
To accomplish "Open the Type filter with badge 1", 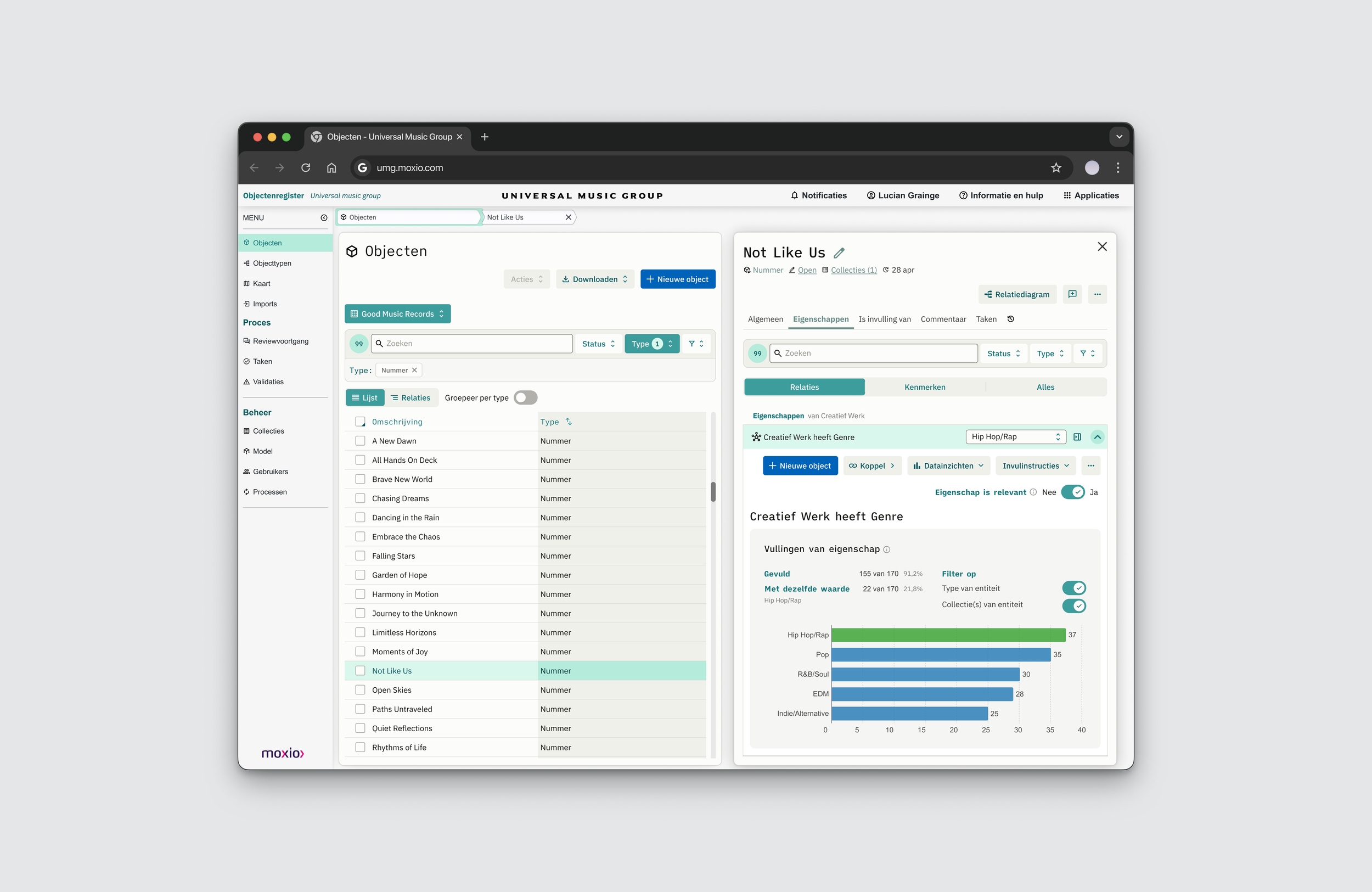I will tap(652, 344).
